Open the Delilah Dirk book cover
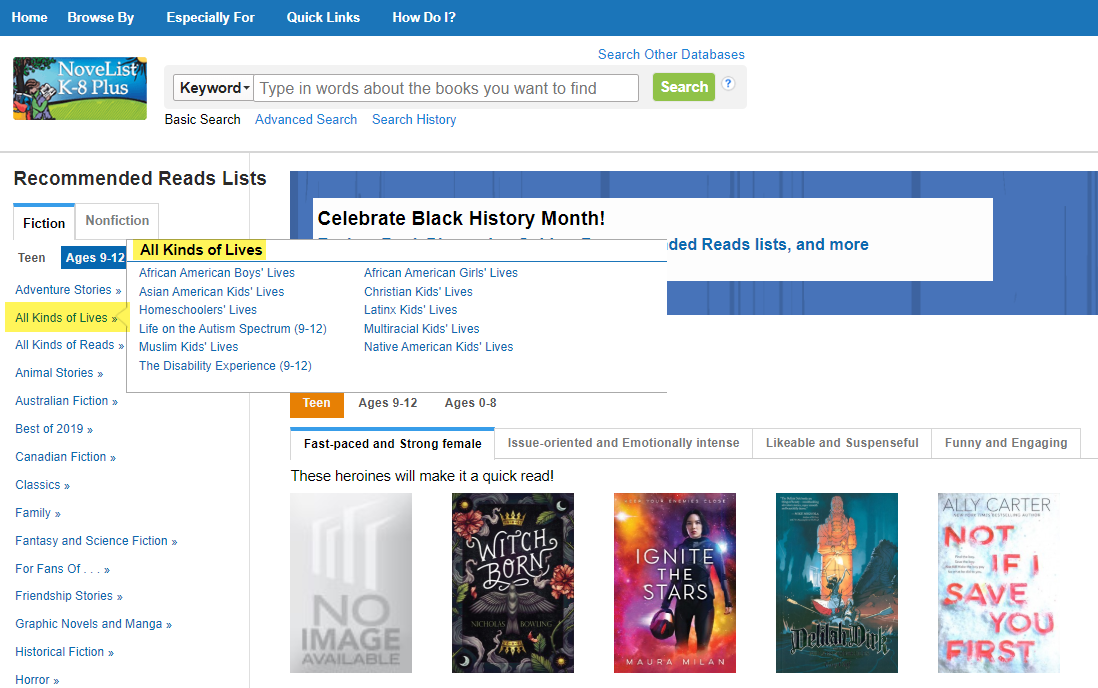Viewport: 1098px width, 688px height. pyautogui.click(x=837, y=582)
